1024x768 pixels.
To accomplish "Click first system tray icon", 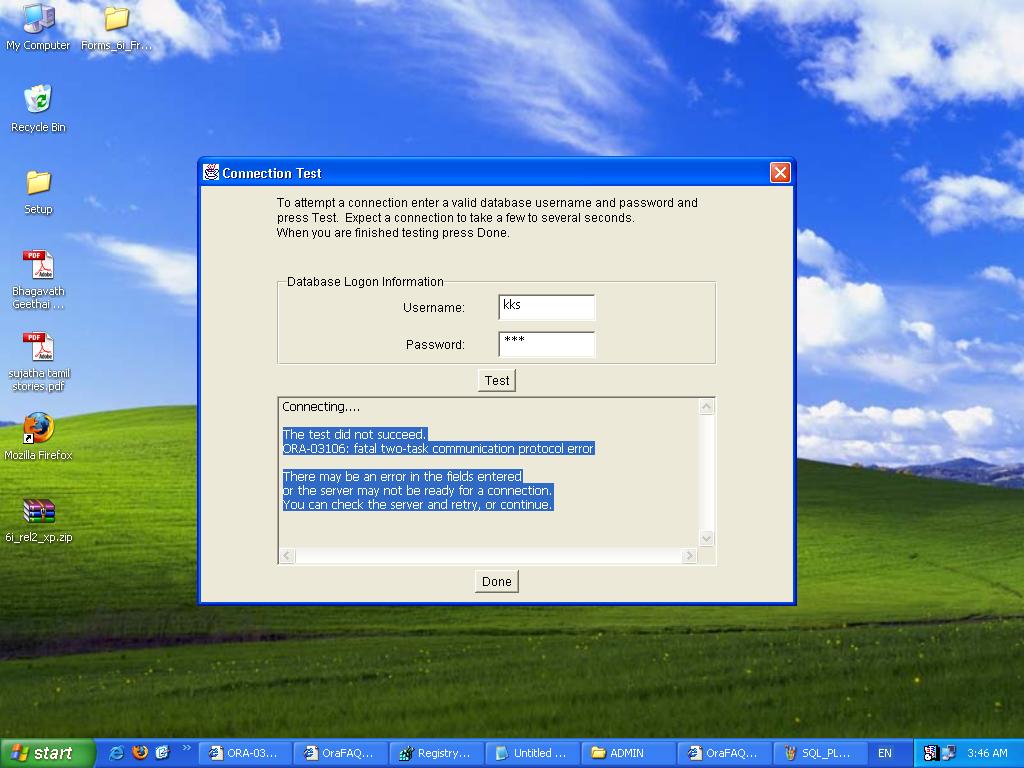I will 931,753.
